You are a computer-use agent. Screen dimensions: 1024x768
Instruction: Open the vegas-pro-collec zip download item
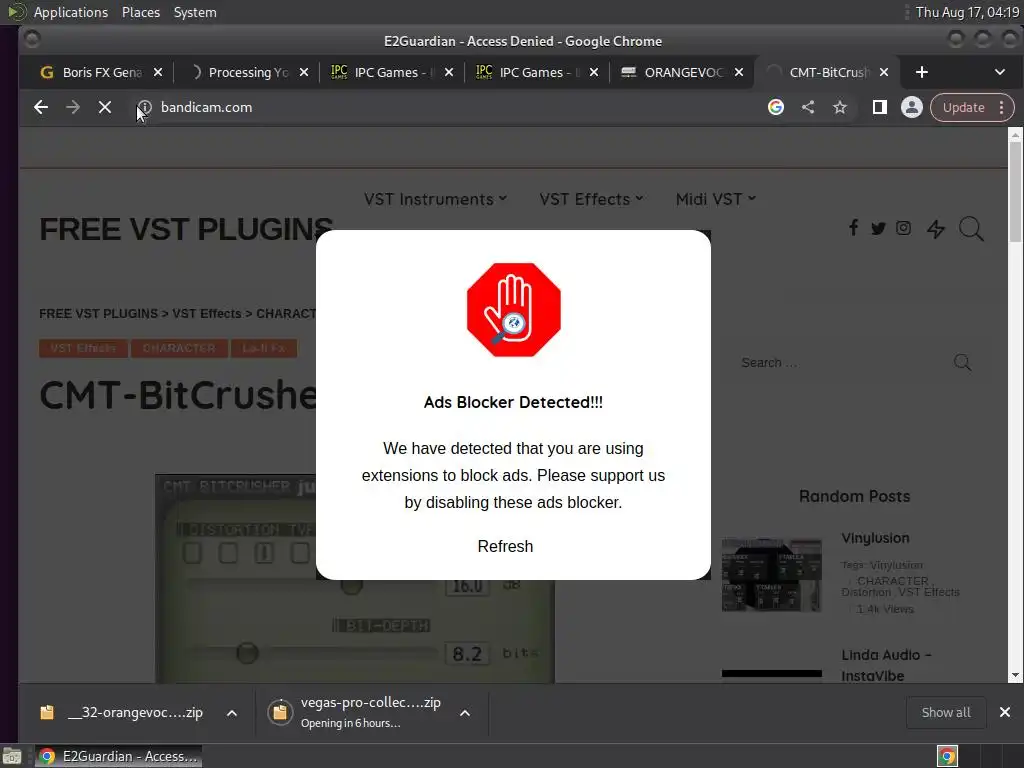(x=358, y=712)
